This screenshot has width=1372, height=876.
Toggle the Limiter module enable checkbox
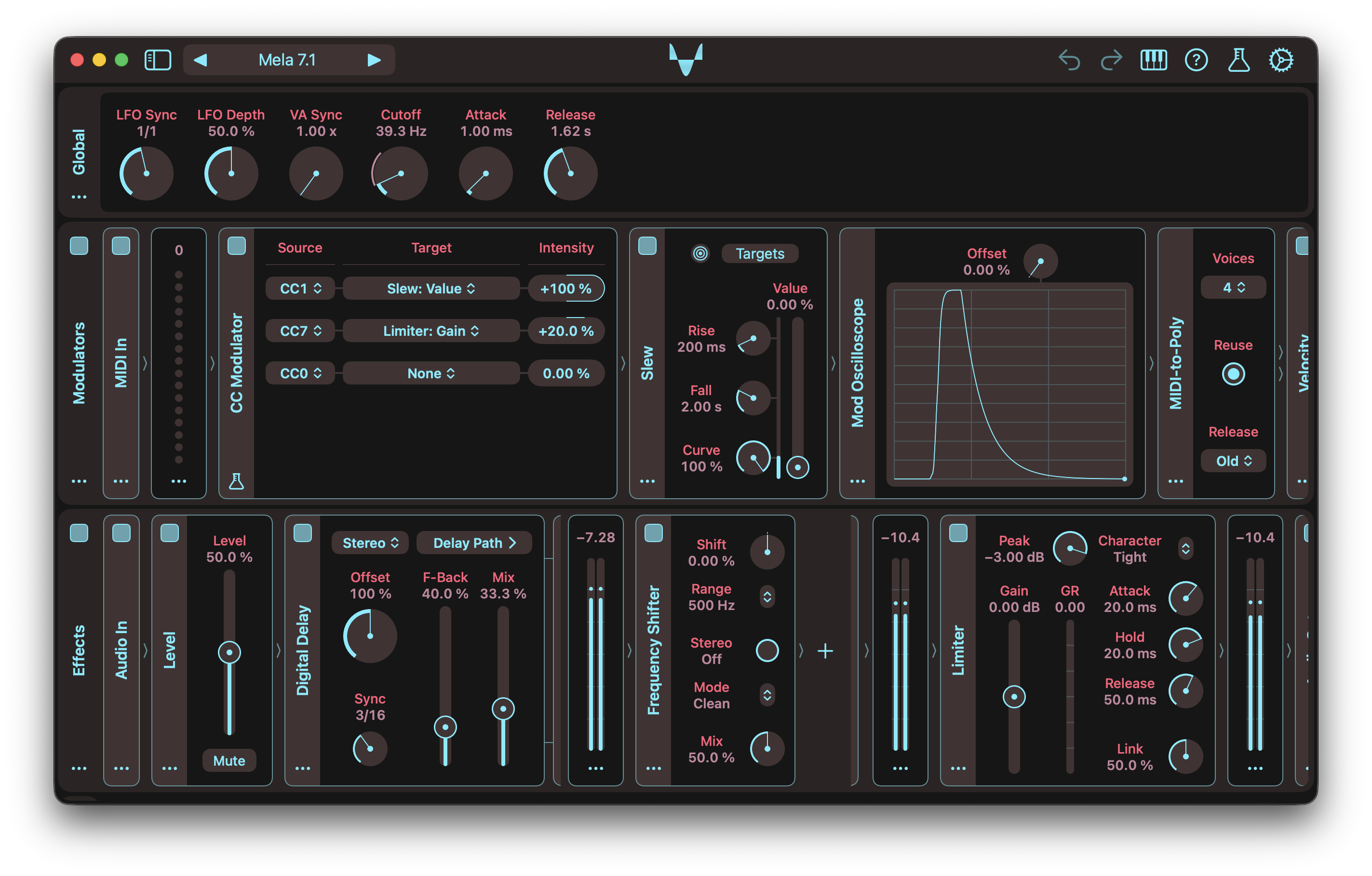point(958,533)
